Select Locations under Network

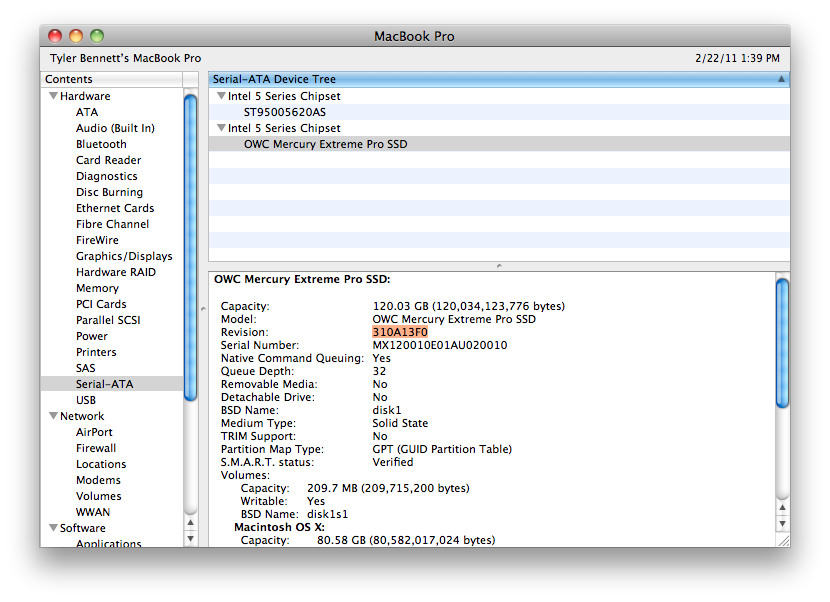[x=101, y=464]
